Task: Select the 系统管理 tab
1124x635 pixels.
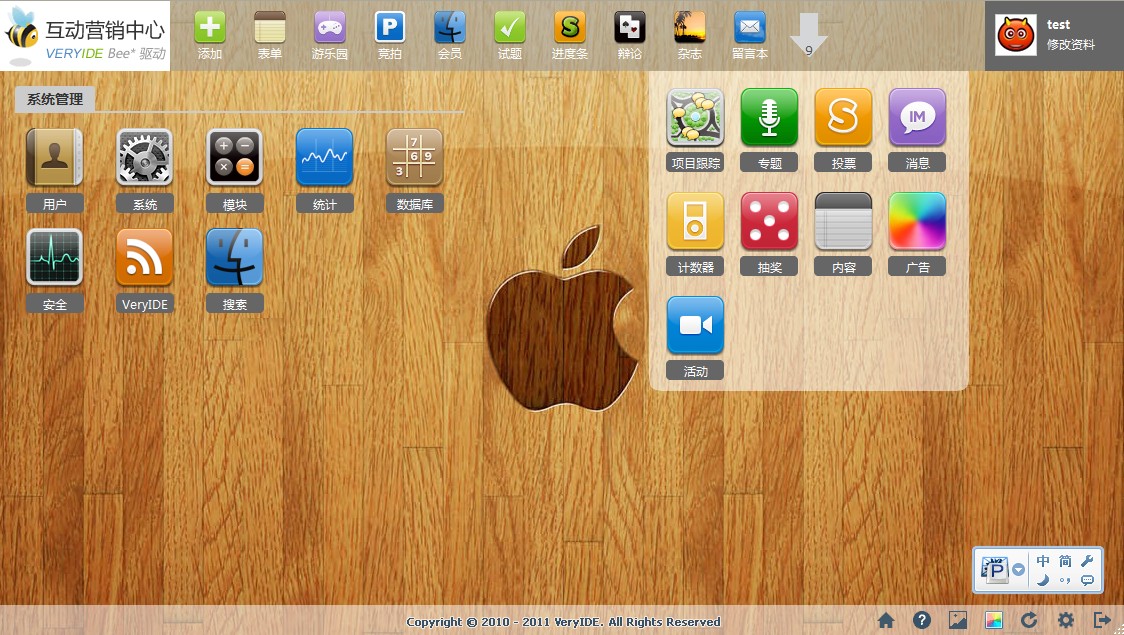Action: coord(55,99)
